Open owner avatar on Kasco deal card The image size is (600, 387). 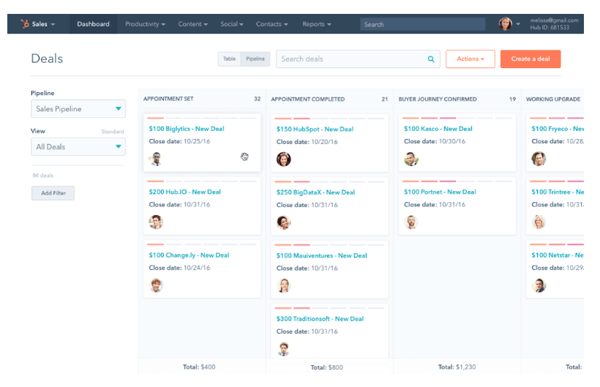click(411, 158)
